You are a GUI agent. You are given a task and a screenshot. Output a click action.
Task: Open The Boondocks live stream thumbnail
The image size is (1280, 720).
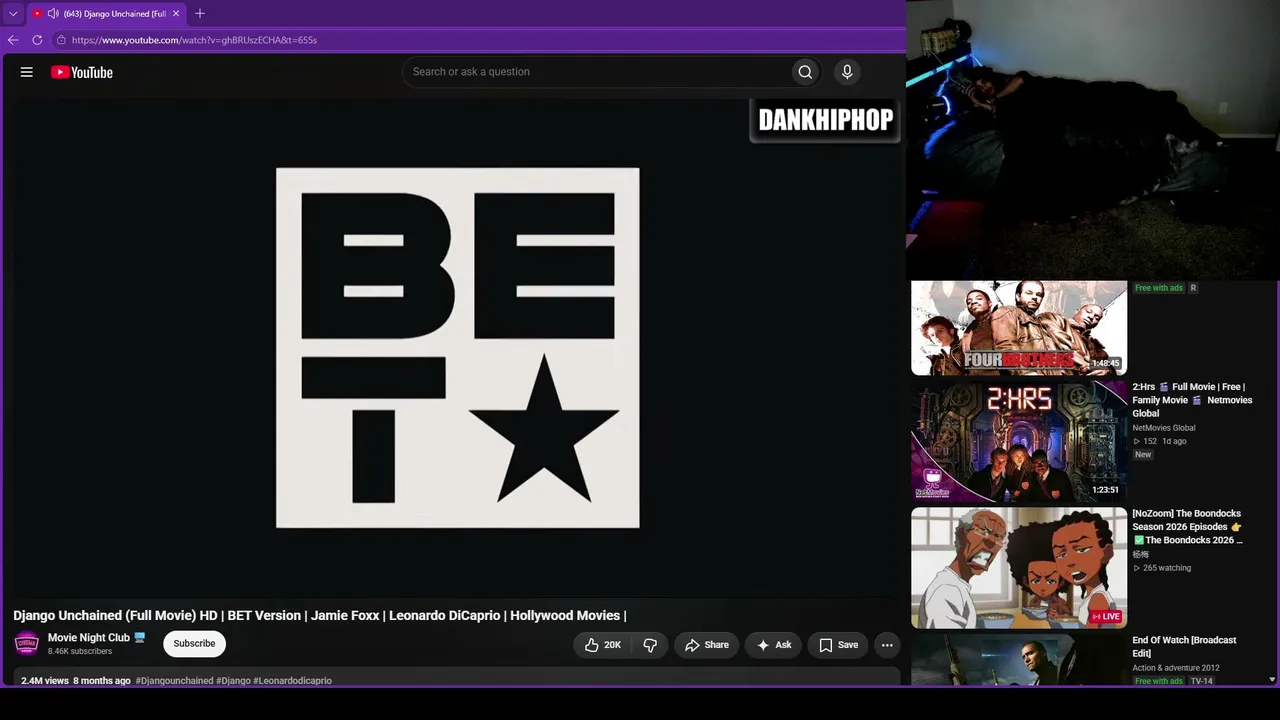[1019, 568]
